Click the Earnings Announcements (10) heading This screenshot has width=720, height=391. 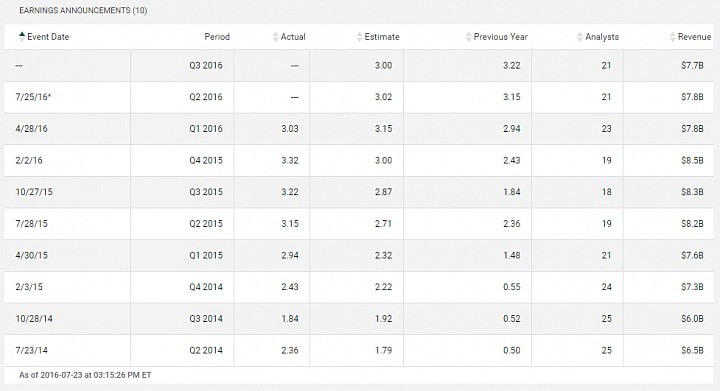(x=83, y=10)
